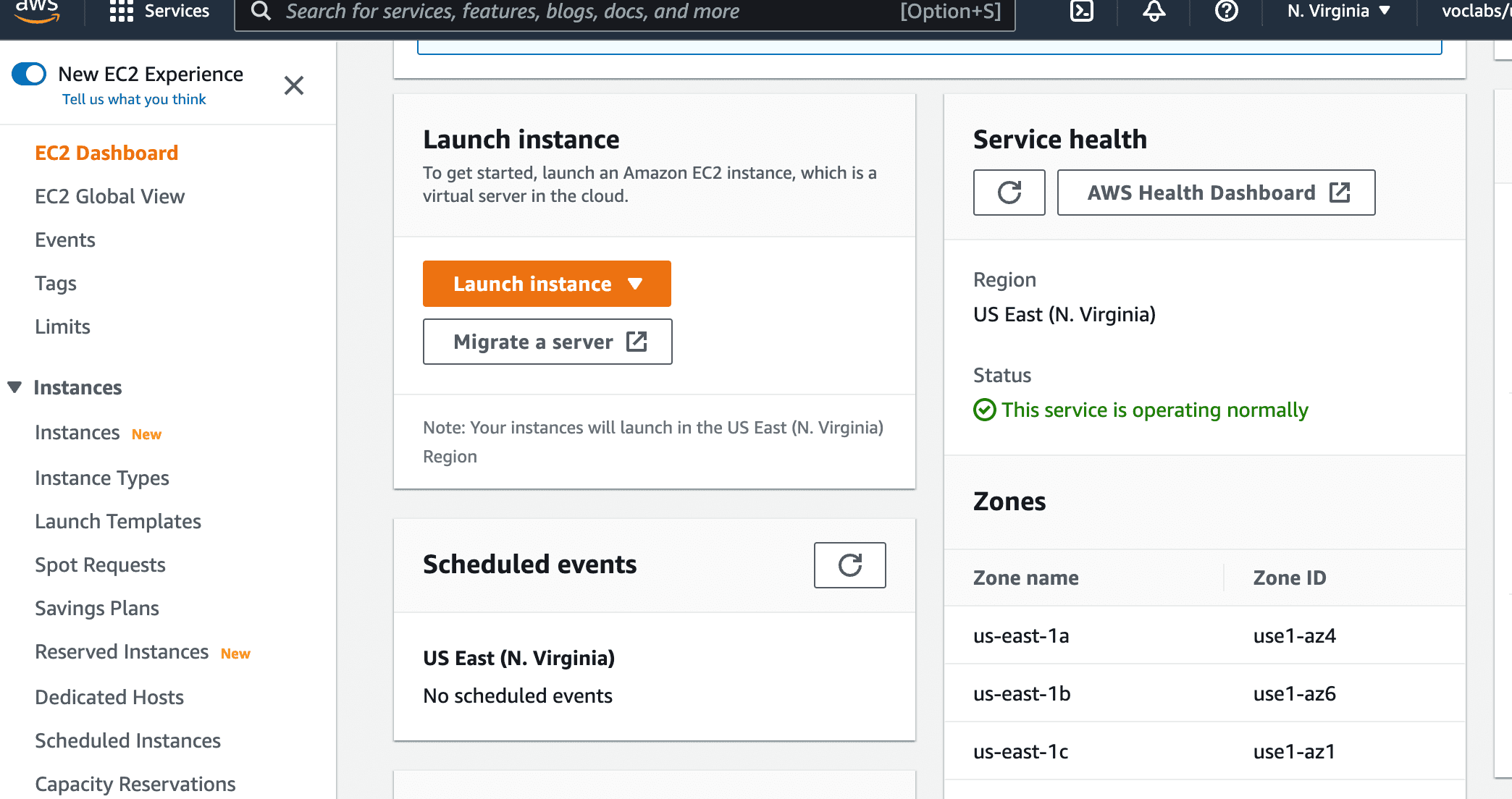Go to EC2 Global View
The height and width of the screenshot is (799, 1512).
110,196
